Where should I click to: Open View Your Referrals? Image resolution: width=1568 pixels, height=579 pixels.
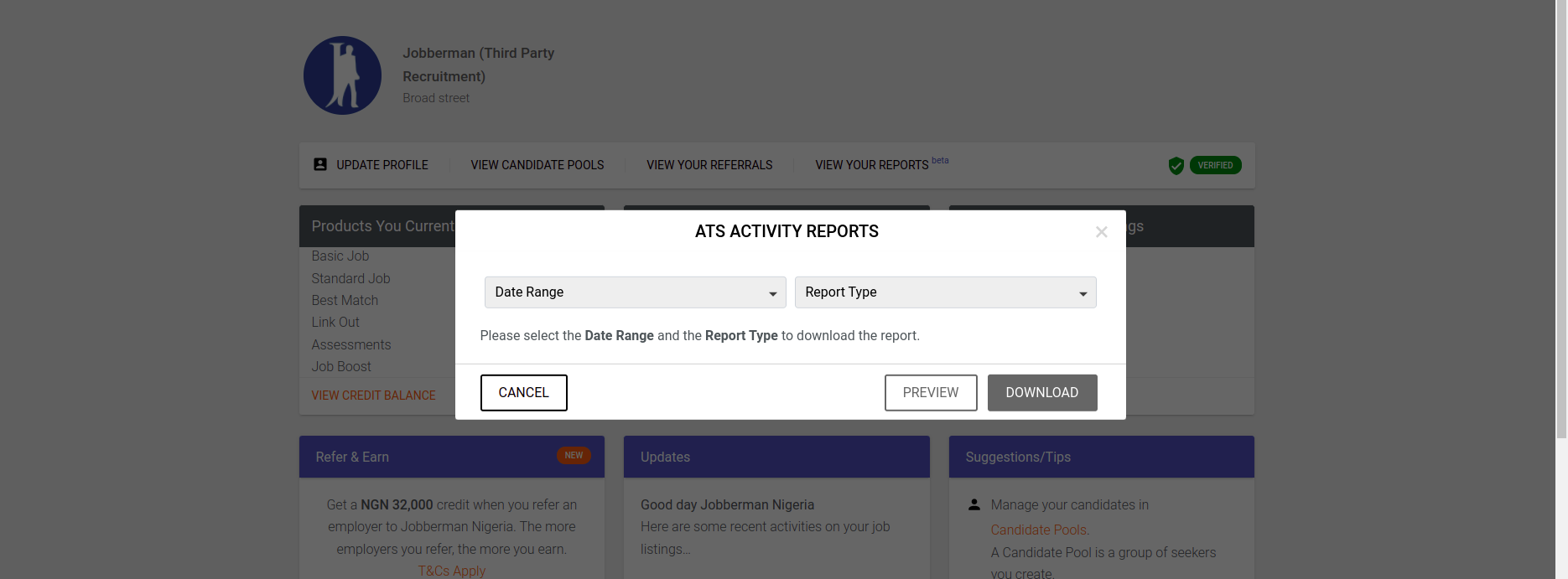[709, 165]
